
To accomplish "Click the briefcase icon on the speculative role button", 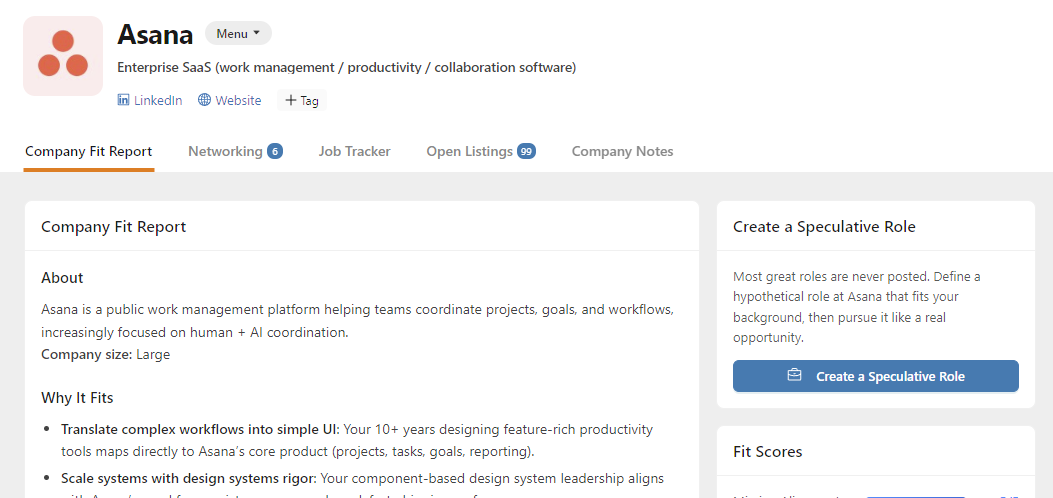I will click(794, 375).
